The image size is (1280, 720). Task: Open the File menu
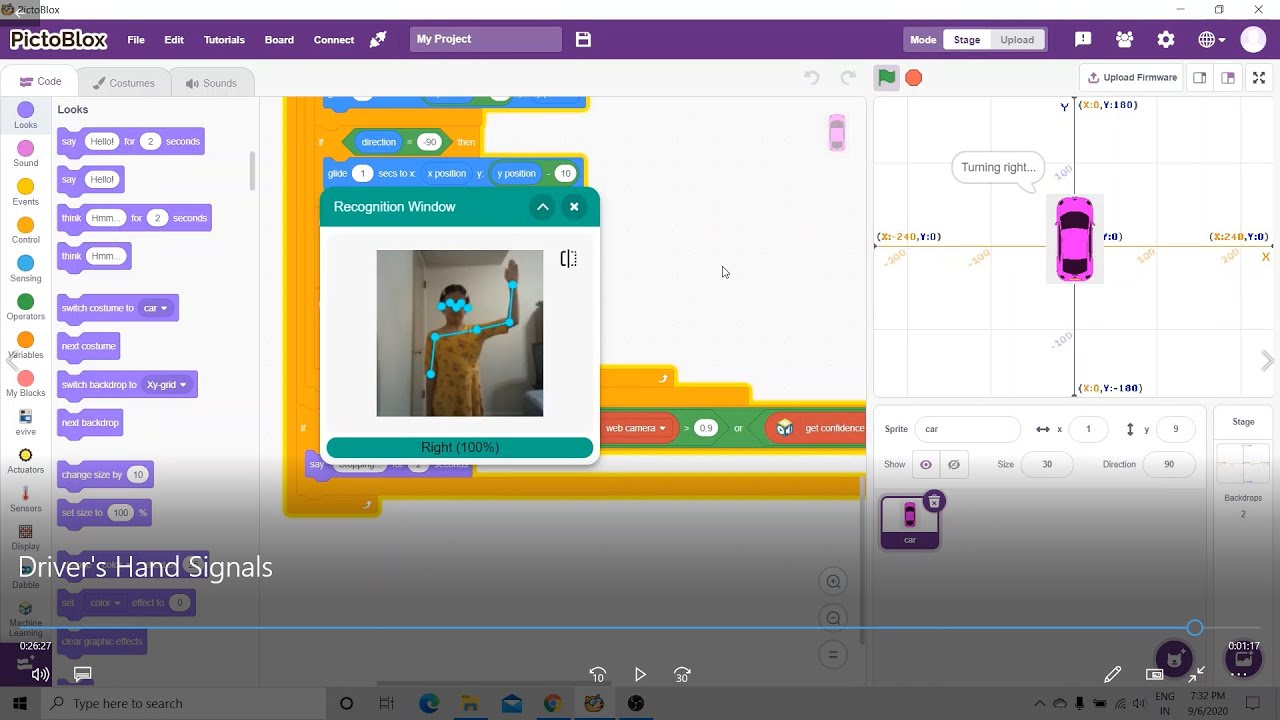pyautogui.click(x=136, y=40)
